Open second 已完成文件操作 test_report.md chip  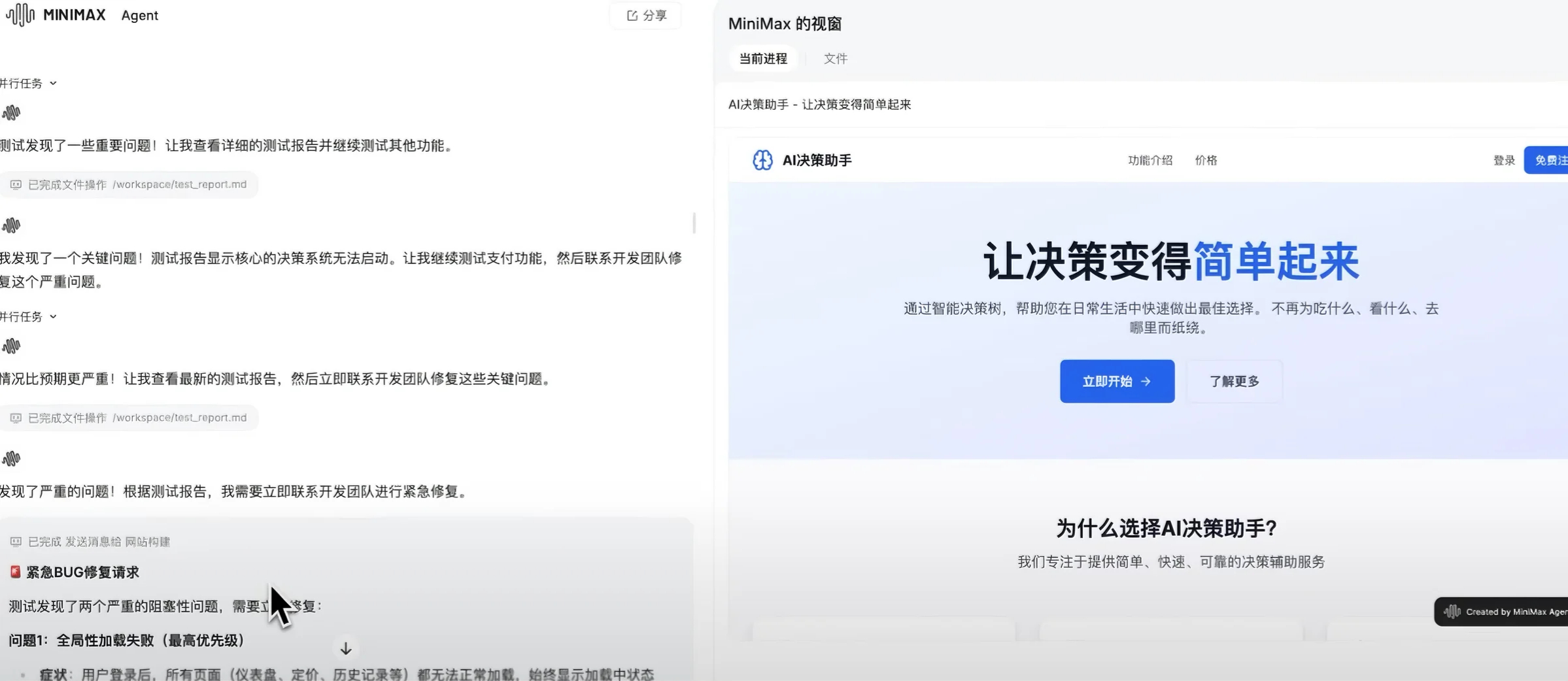[129, 418]
